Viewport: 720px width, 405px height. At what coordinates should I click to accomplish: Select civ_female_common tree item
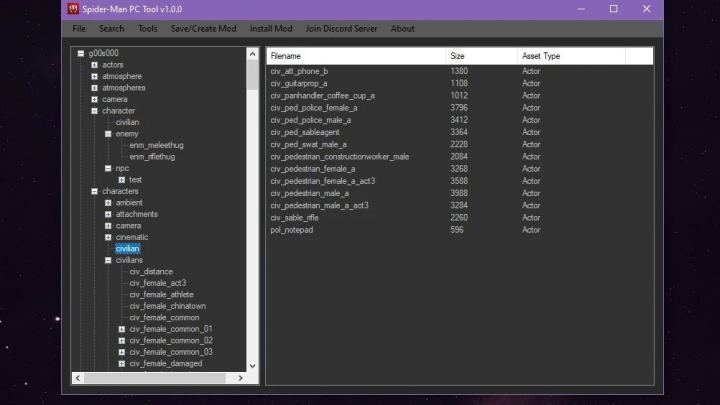[x=164, y=317]
